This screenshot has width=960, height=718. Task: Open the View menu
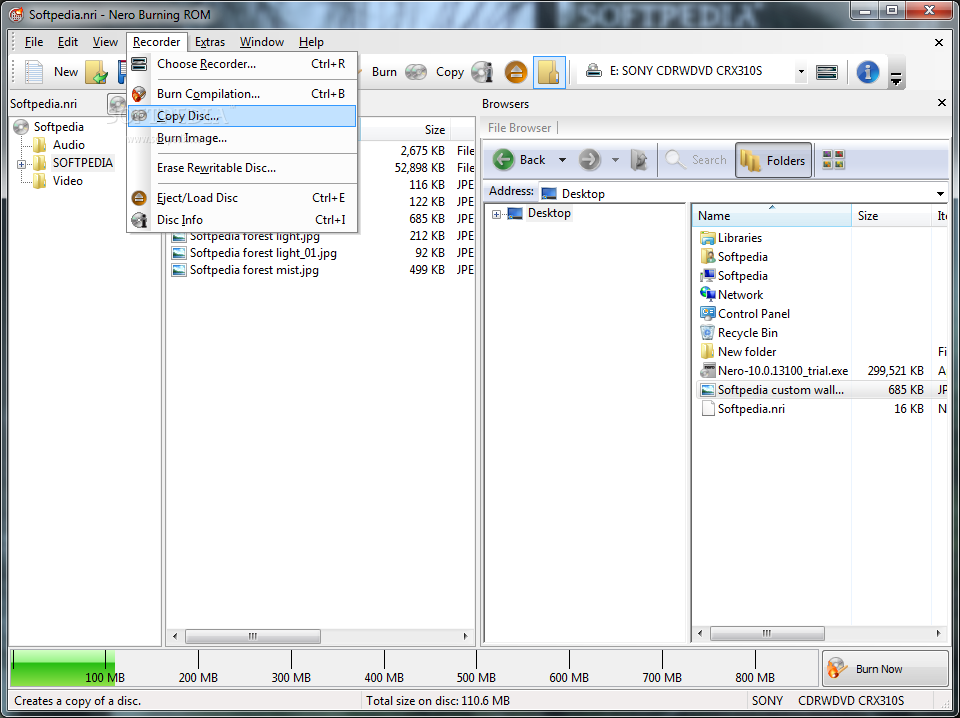[105, 42]
